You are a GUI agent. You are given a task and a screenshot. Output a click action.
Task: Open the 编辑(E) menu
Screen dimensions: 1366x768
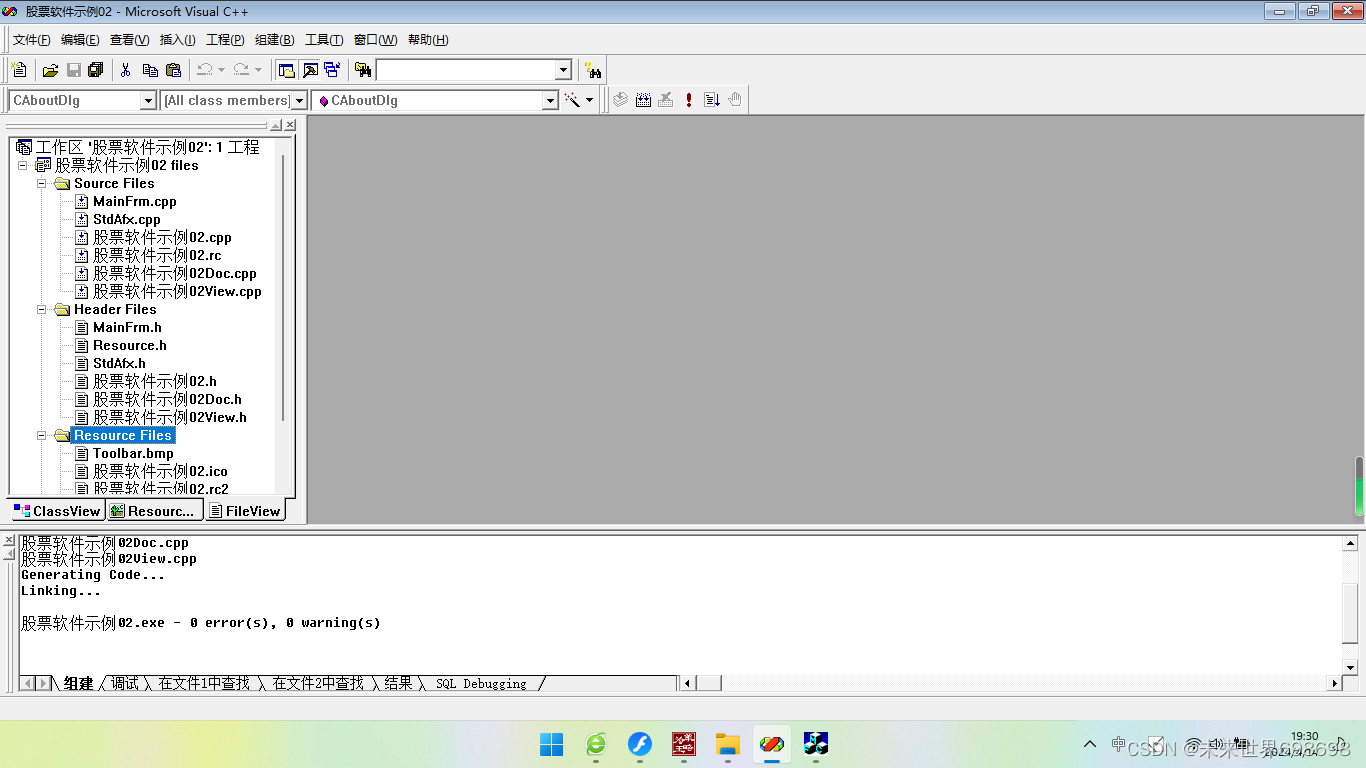80,40
